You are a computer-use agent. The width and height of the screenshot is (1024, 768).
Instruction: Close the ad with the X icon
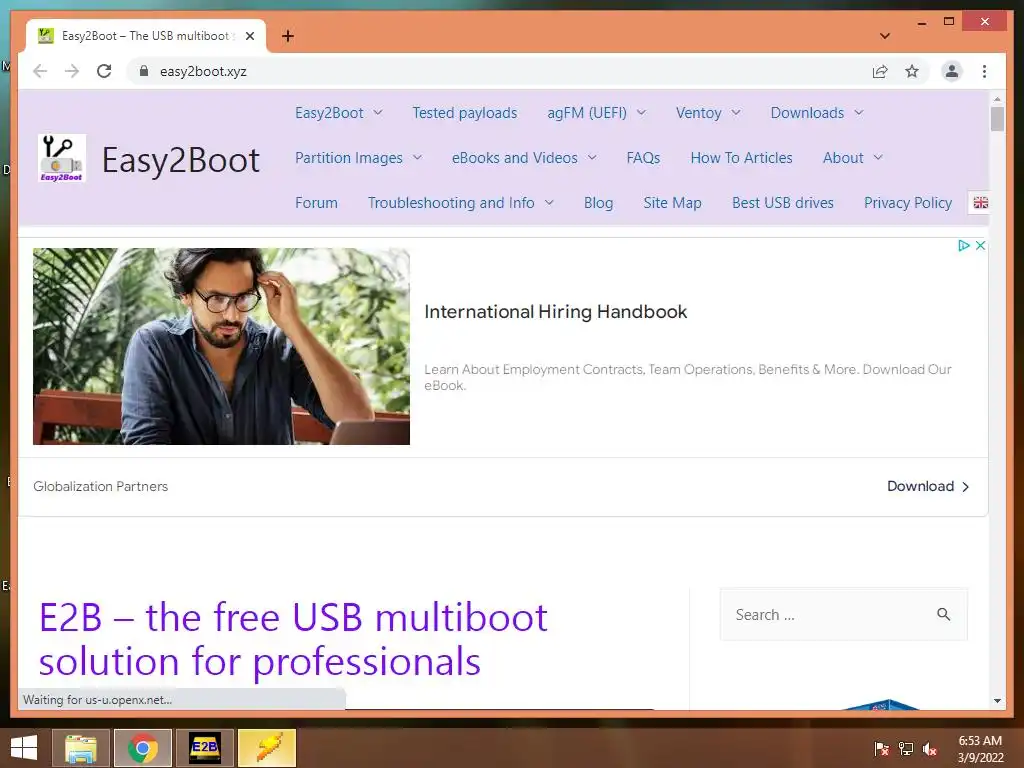[980, 246]
